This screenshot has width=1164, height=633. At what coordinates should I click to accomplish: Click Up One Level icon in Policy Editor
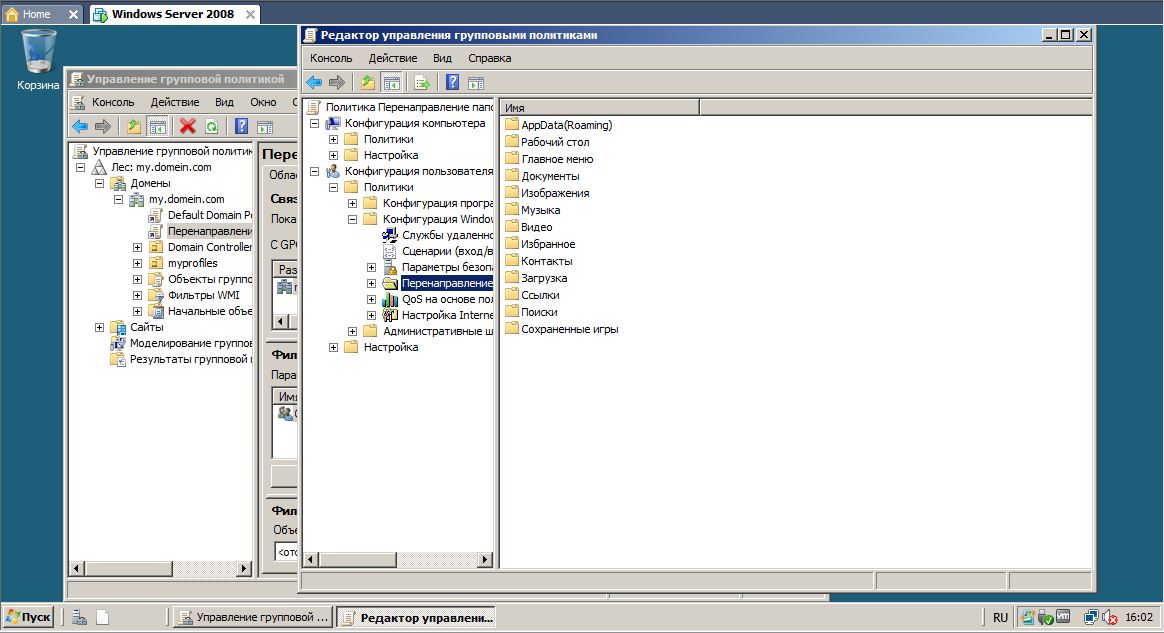pos(368,82)
